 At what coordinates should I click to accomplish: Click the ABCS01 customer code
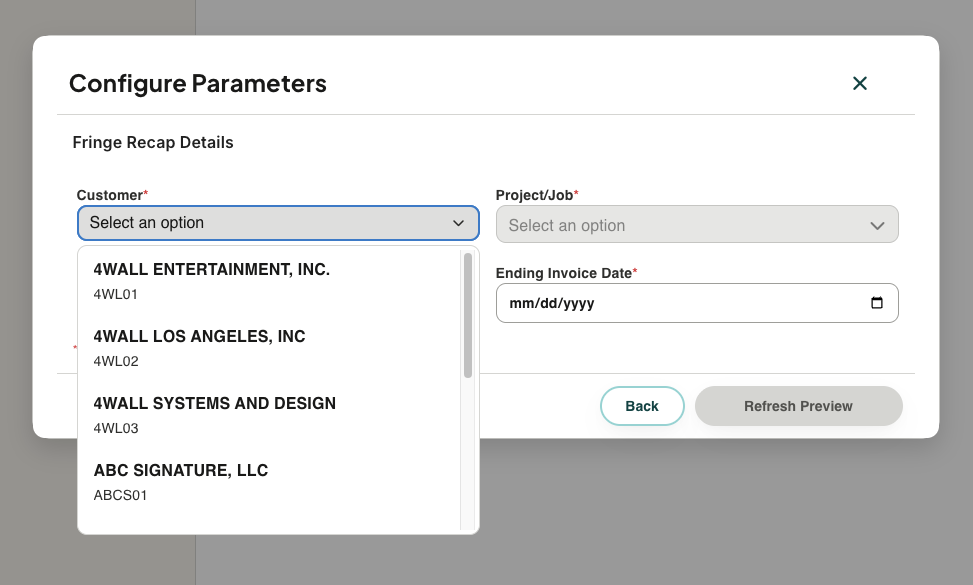120,496
